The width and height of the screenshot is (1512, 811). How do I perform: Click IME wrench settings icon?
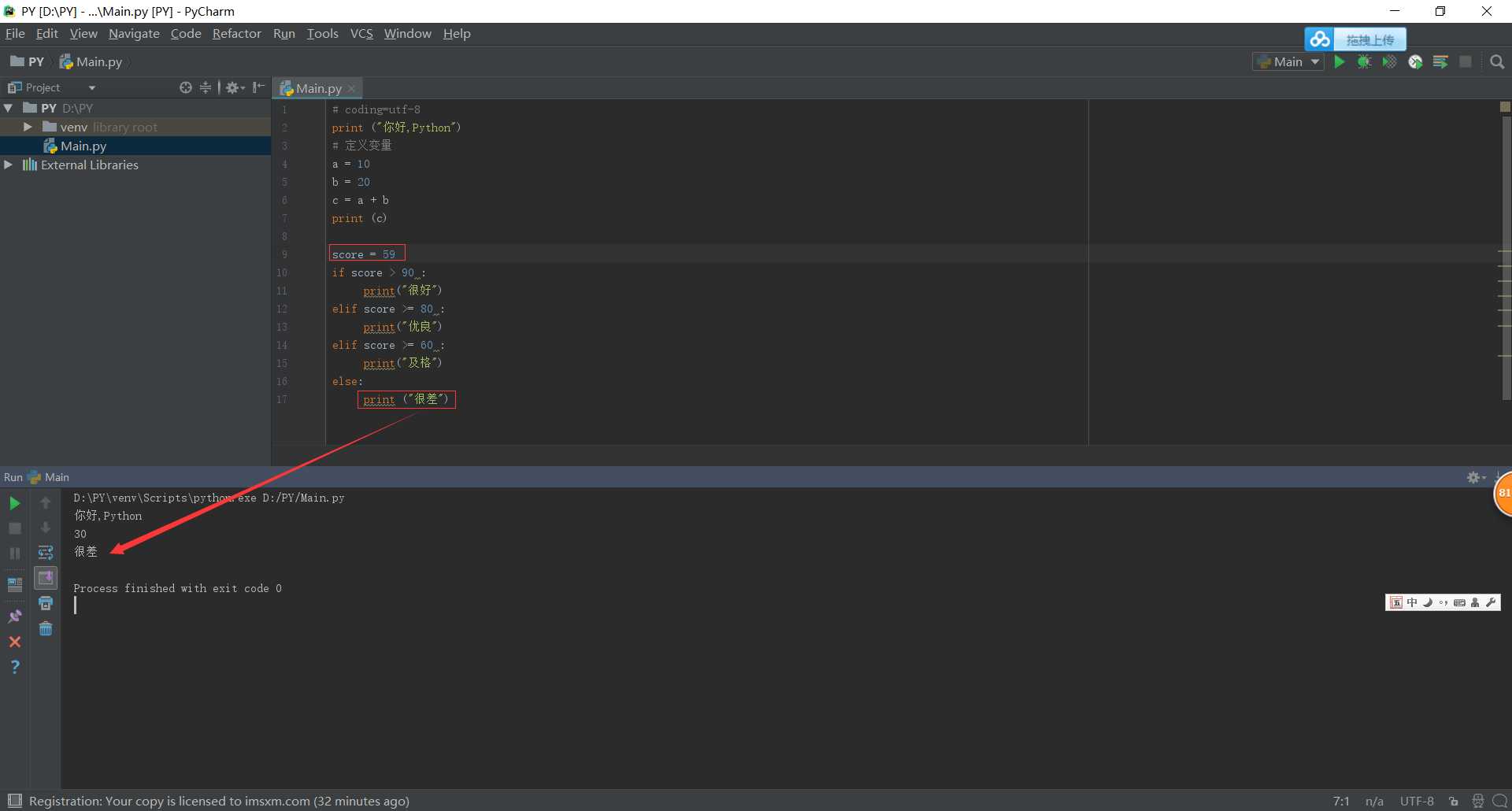pyautogui.click(x=1491, y=602)
